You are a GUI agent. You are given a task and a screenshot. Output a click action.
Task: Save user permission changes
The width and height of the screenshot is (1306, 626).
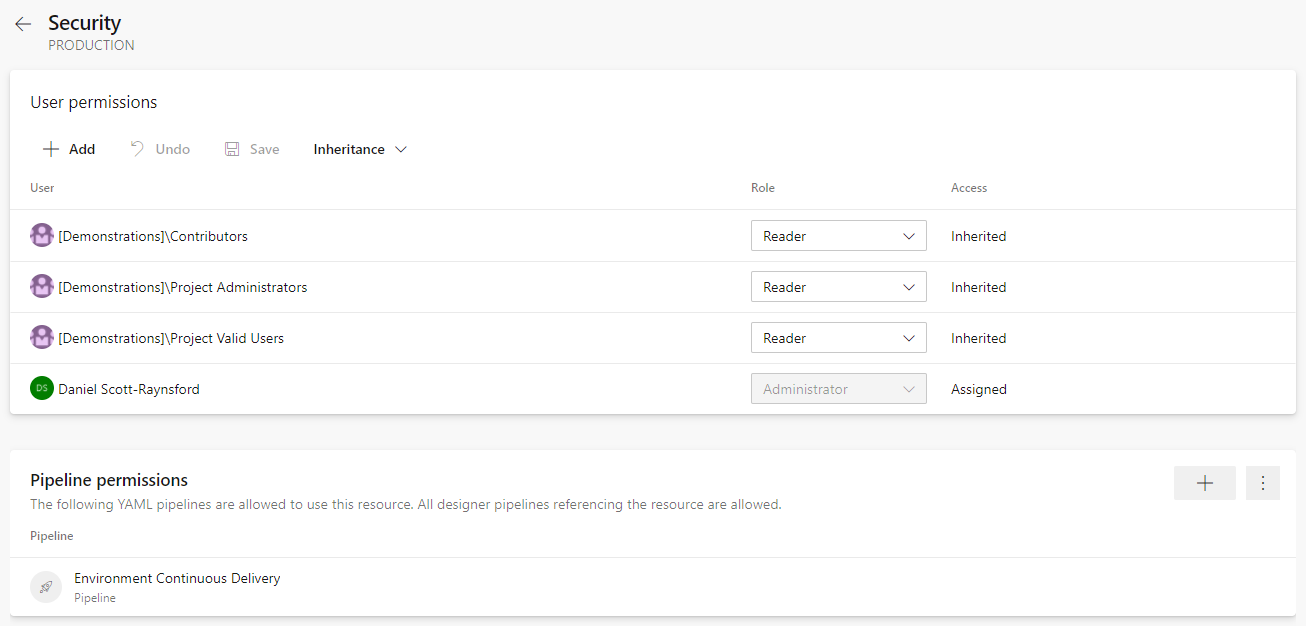(252, 149)
